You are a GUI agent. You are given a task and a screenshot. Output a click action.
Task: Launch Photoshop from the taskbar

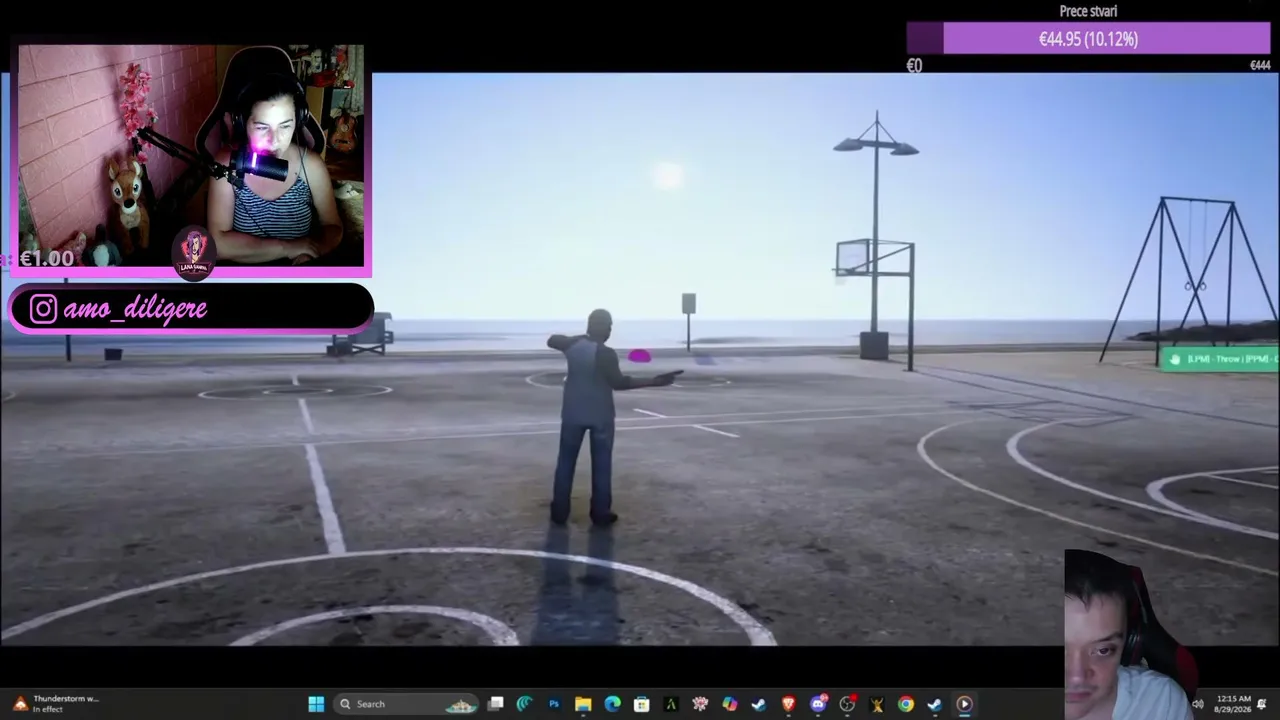pos(554,704)
